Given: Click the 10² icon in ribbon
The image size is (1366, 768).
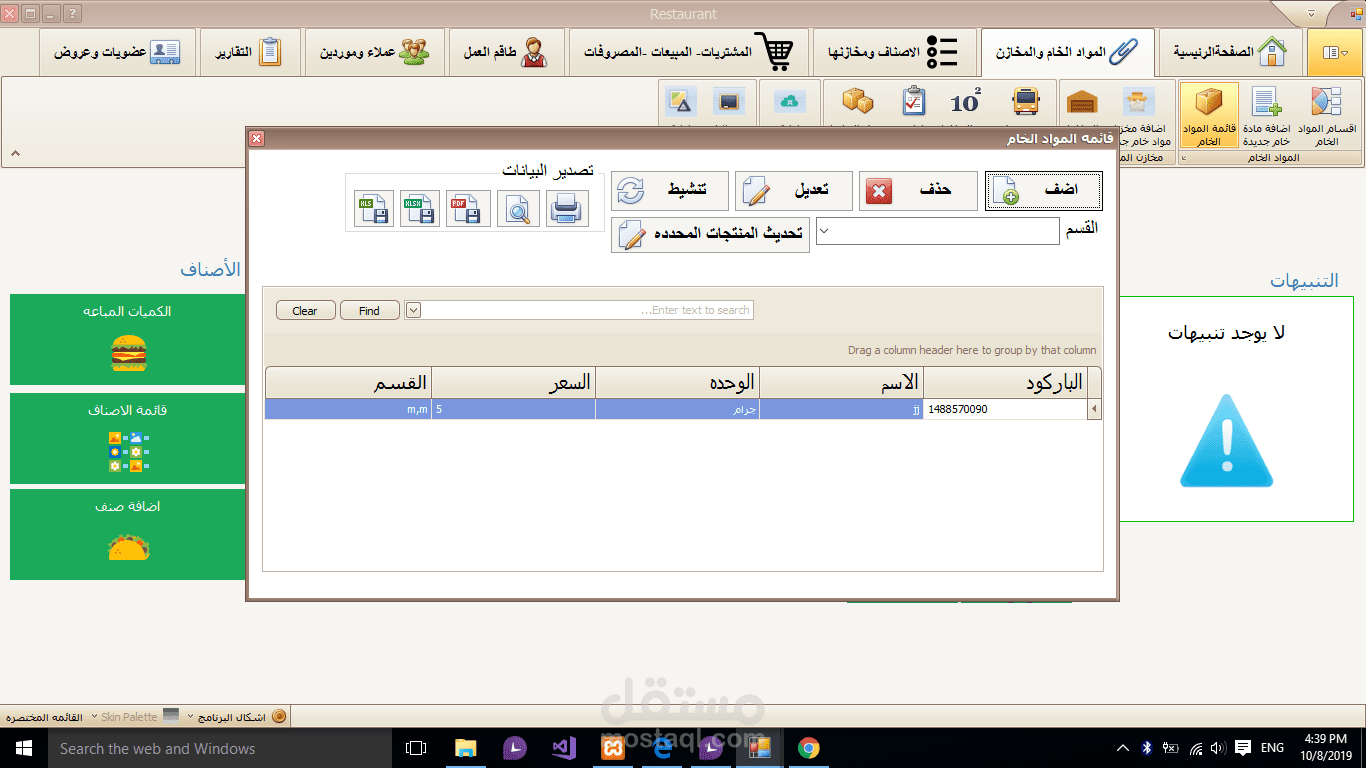Looking at the screenshot, I should (x=966, y=102).
